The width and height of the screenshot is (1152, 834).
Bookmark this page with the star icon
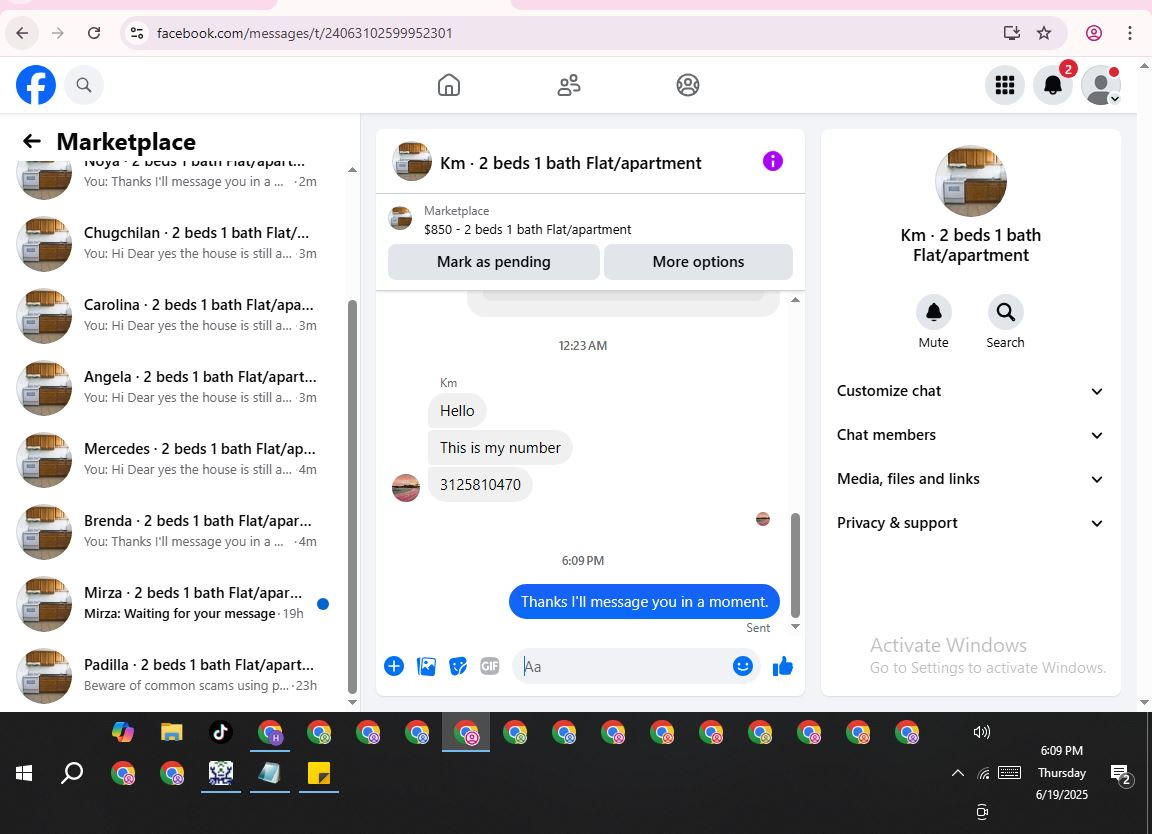pos(1044,33)
